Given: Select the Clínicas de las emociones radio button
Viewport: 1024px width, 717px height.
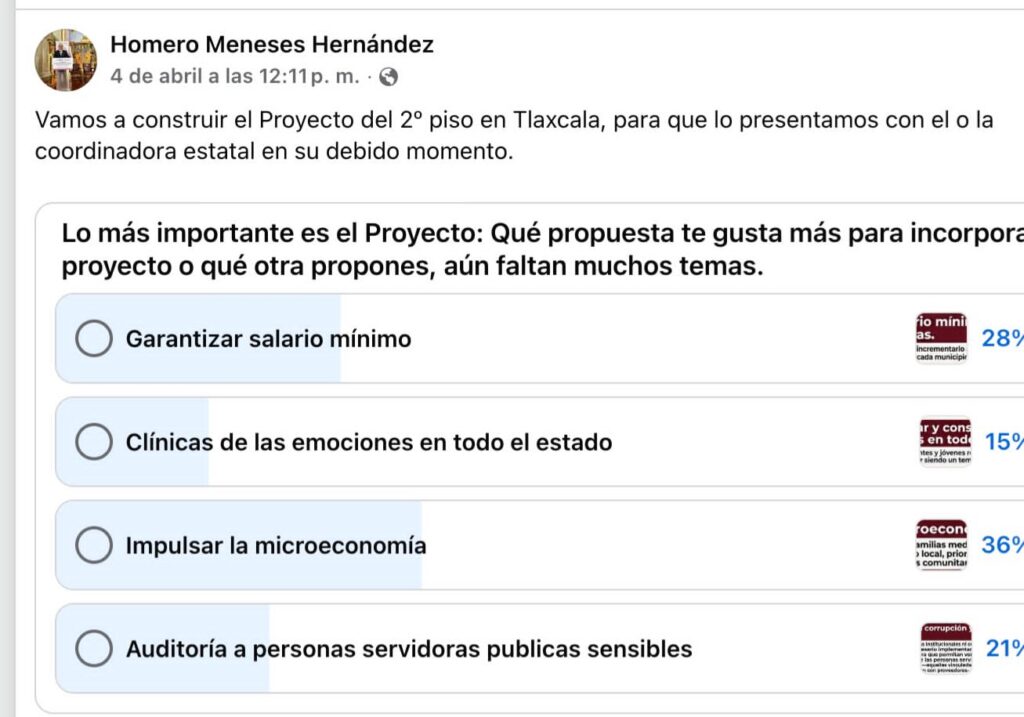Looking at the screenshot, I should (94, 441).
